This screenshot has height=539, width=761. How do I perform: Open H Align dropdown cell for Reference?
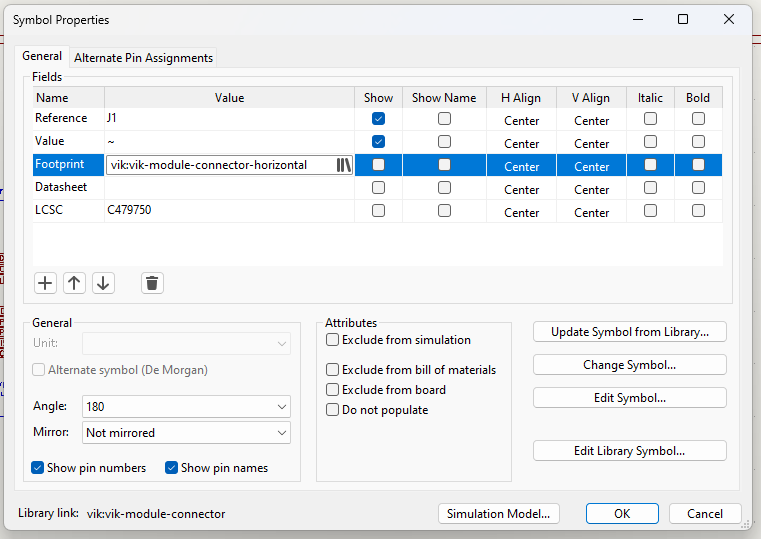click(521, 120)
